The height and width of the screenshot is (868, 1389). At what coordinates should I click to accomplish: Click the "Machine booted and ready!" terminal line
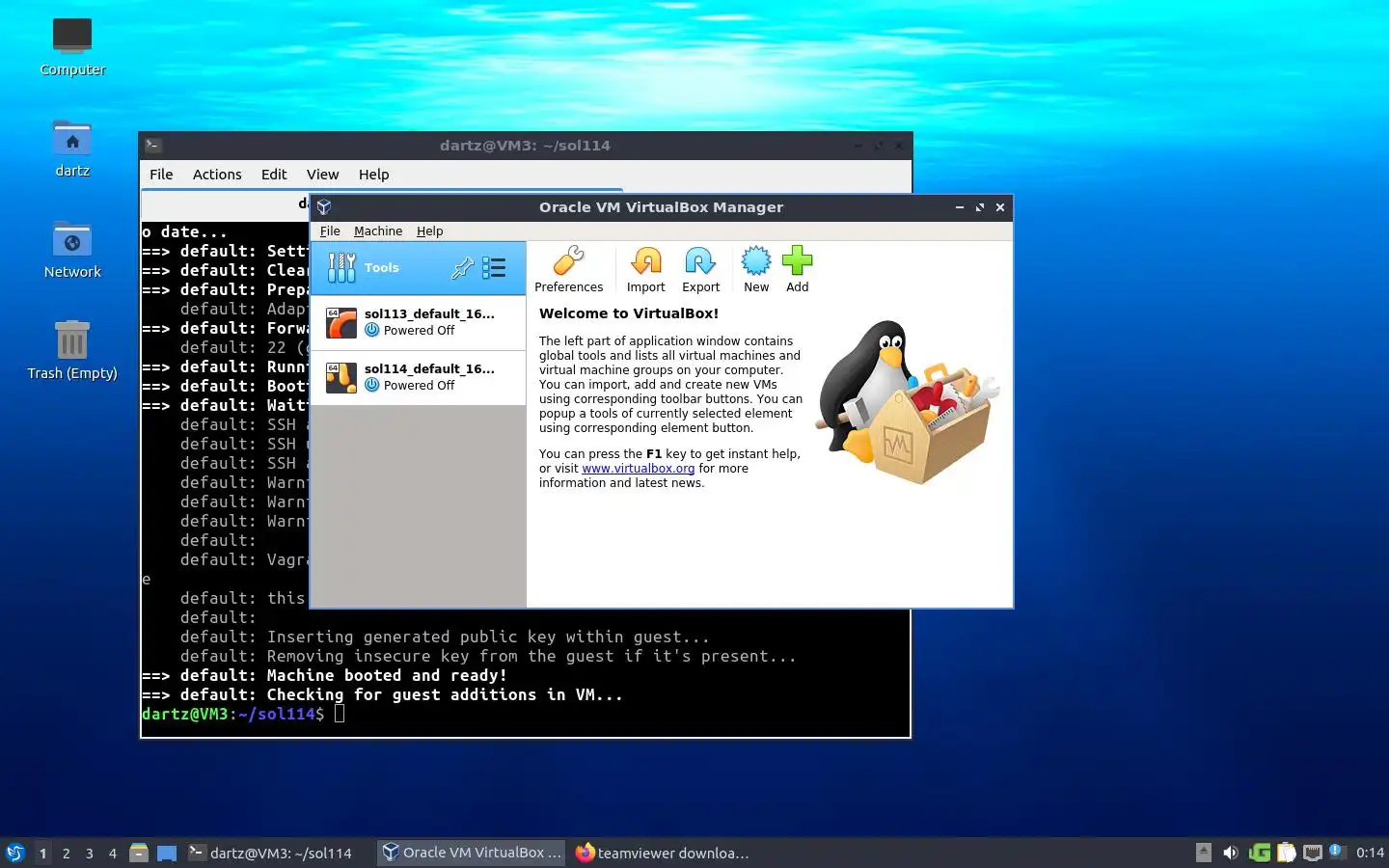click(324, 675)
